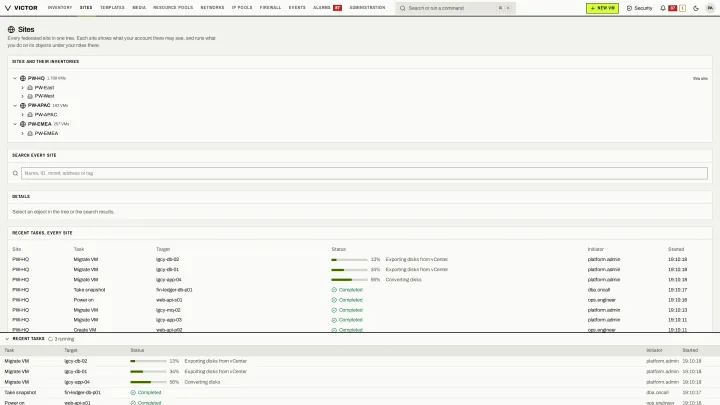Open the PA user avatar menu
This screenshot has height=405, width=720.
710,8
